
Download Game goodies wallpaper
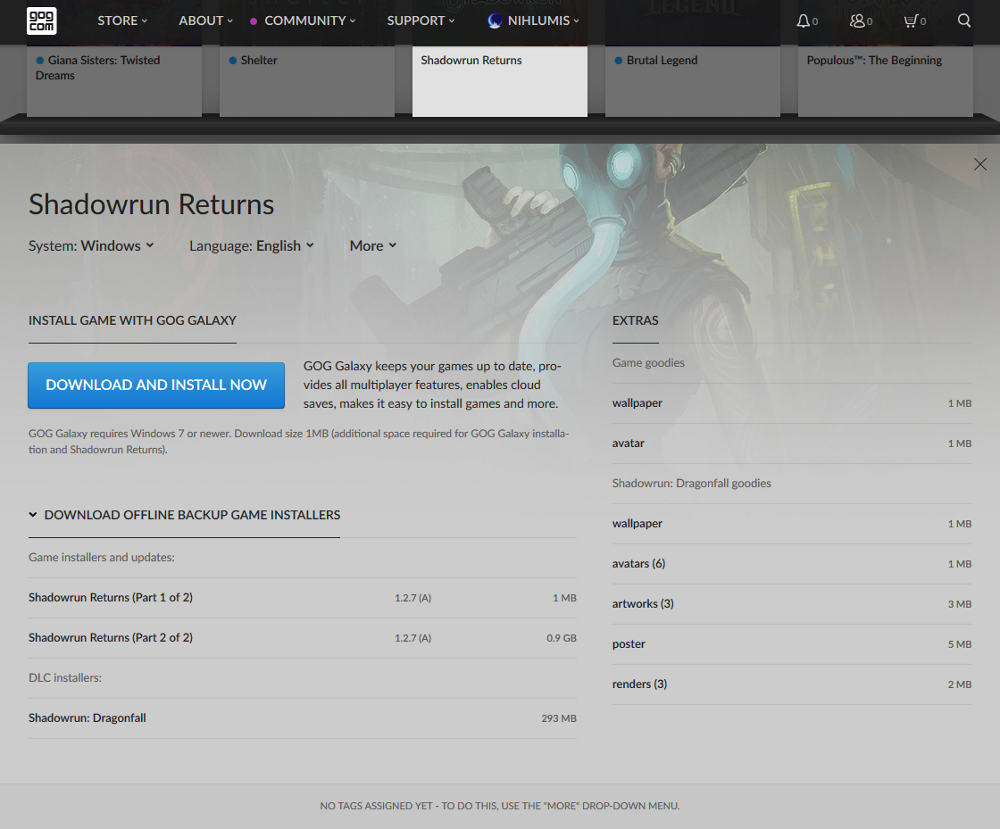pyautogui.click(x=791, y=403)
